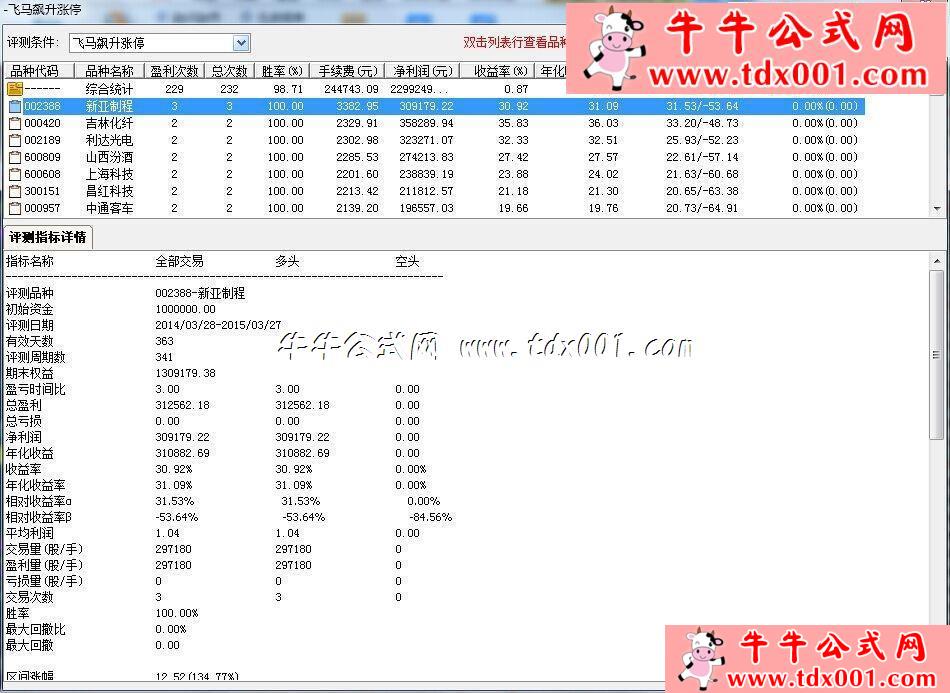This screenshot has height=693, width=950.
Task: Click the icon beside stock code 002189
Action: 15,140
